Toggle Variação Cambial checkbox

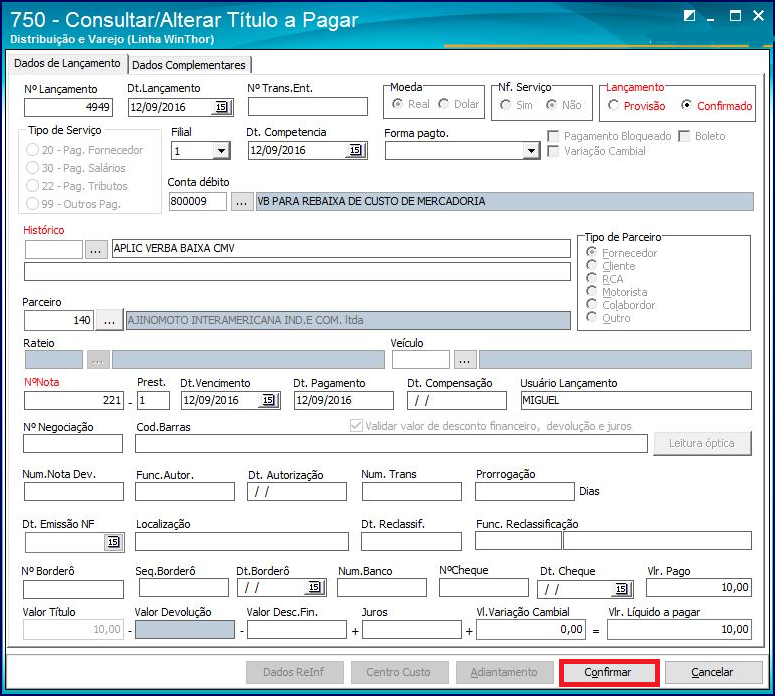[554, 151]
